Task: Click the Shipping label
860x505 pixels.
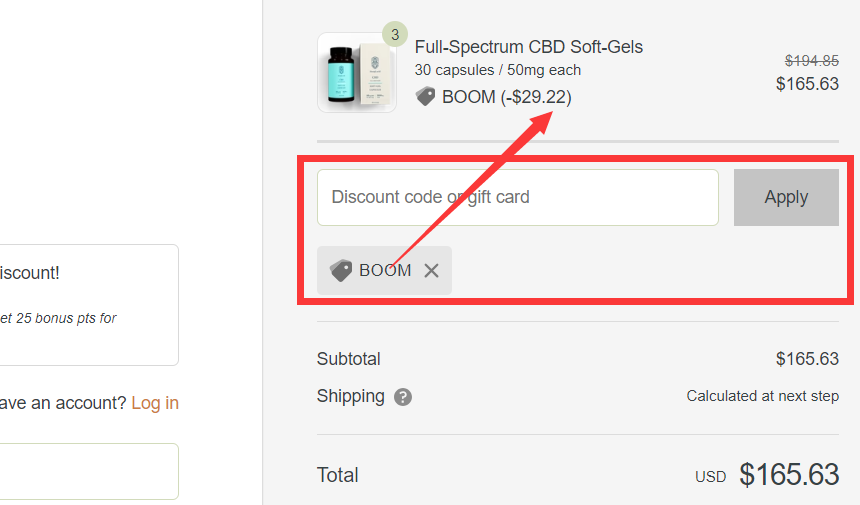Action: pos(350,396)
